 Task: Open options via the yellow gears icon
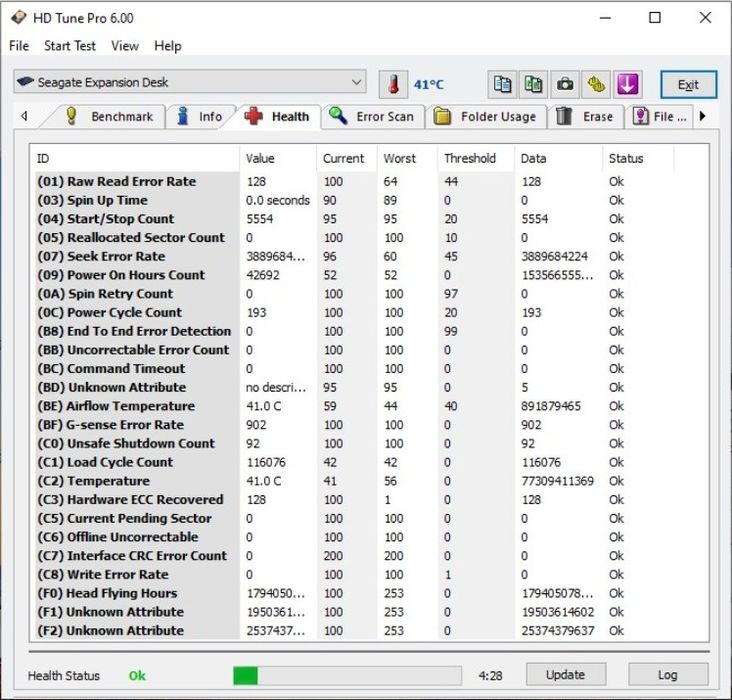[596, 85]
